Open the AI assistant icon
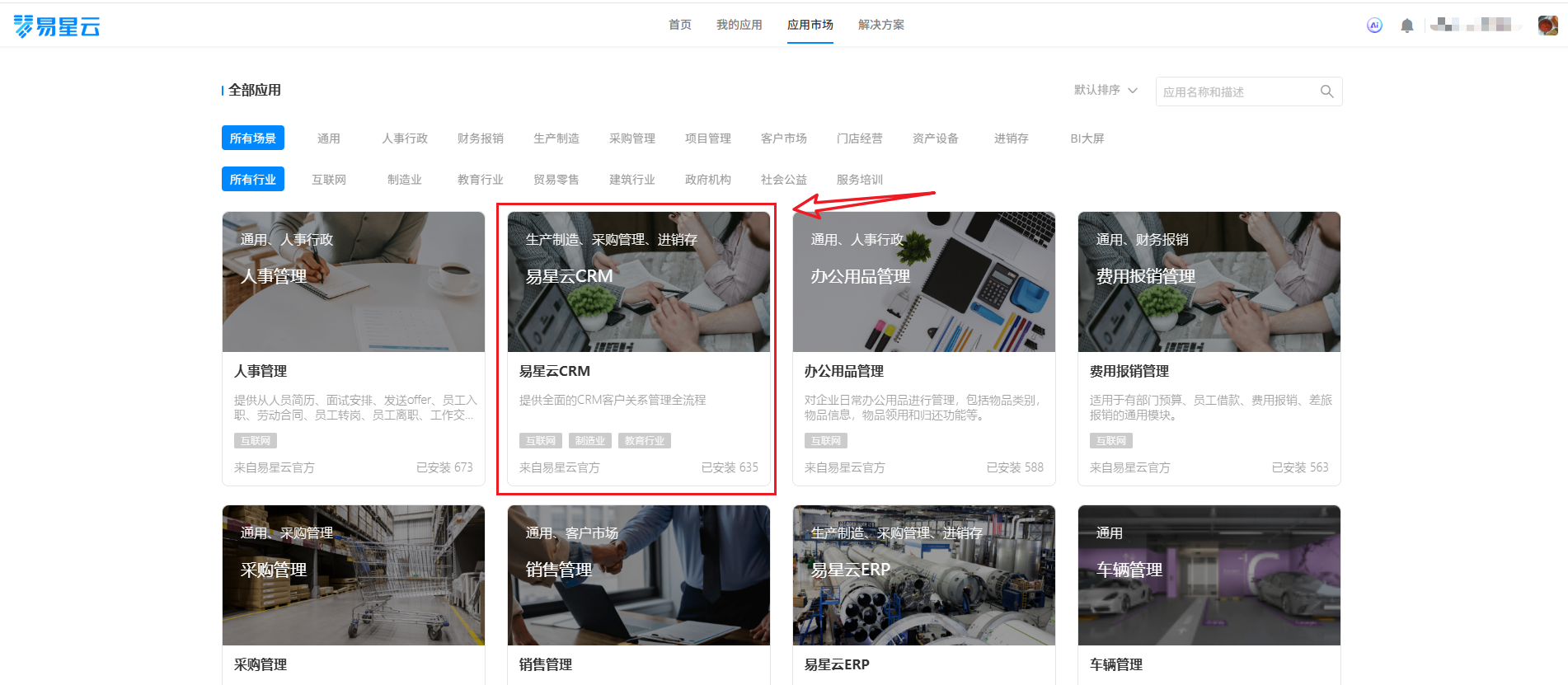The width and height of the screenshot is (1568, 685). coord(1374,26)
